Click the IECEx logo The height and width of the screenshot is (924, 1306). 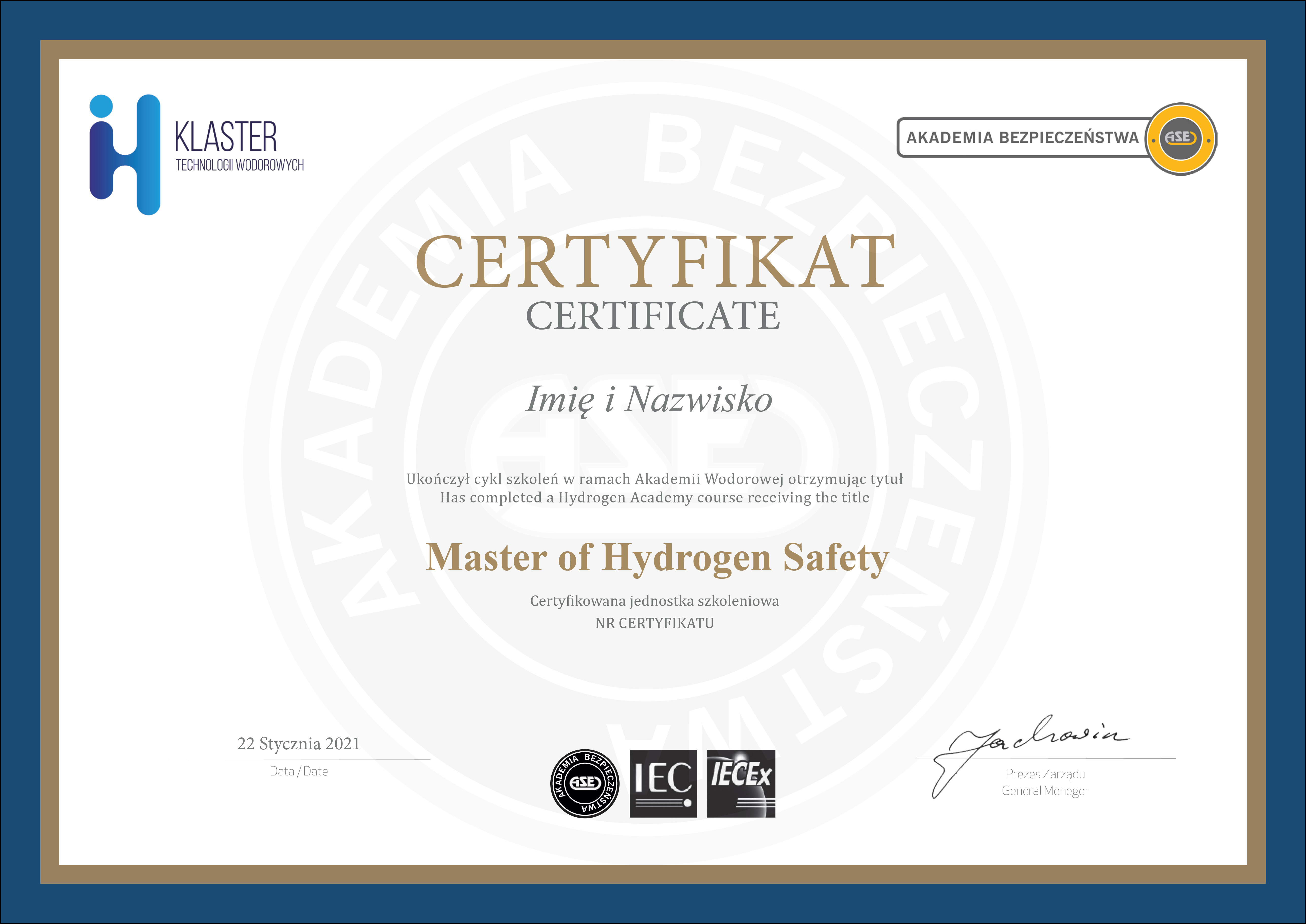(x=741, y=784)
